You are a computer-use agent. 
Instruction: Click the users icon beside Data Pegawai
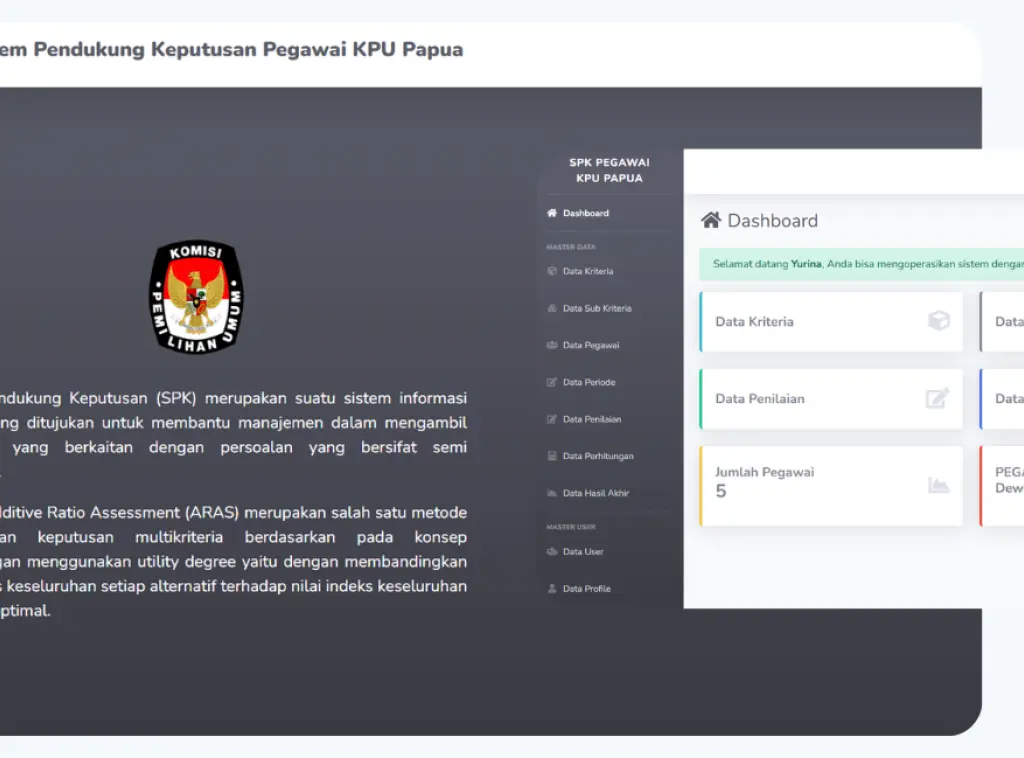click(552, 345)
